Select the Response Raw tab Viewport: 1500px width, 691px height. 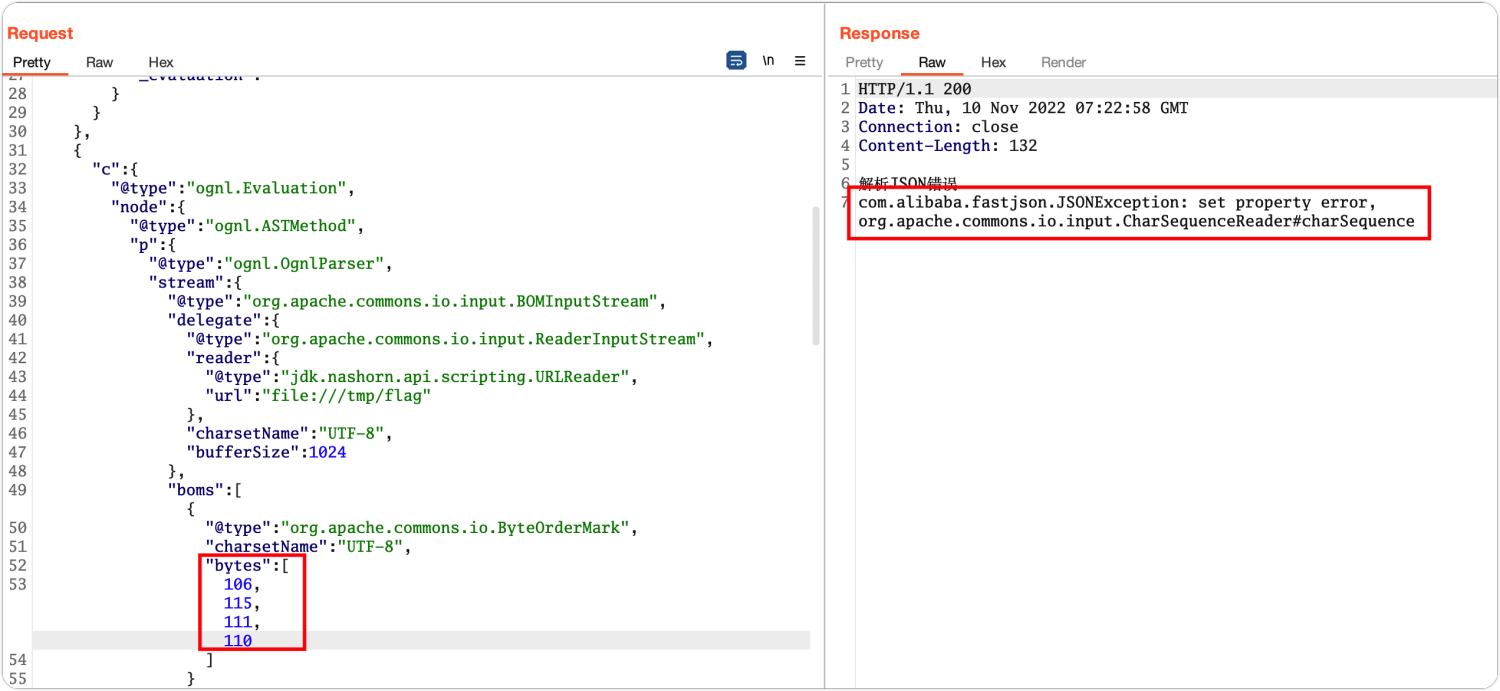tap(932, 62)
